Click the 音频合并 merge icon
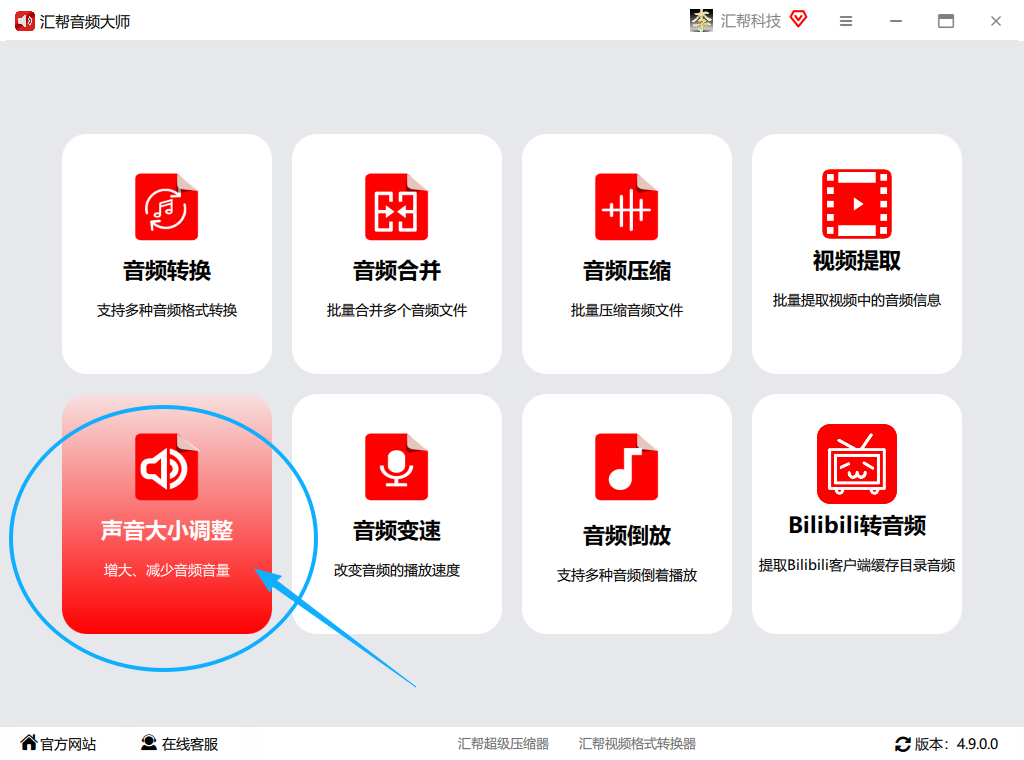1024x760 pixels. coord(396,206)
